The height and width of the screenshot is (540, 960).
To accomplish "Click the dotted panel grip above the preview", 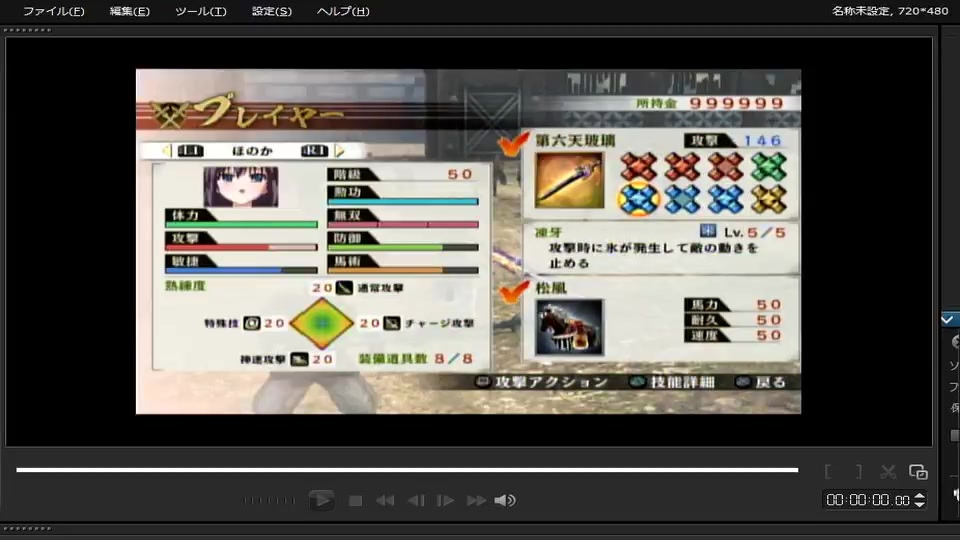I will click(28, 30).
